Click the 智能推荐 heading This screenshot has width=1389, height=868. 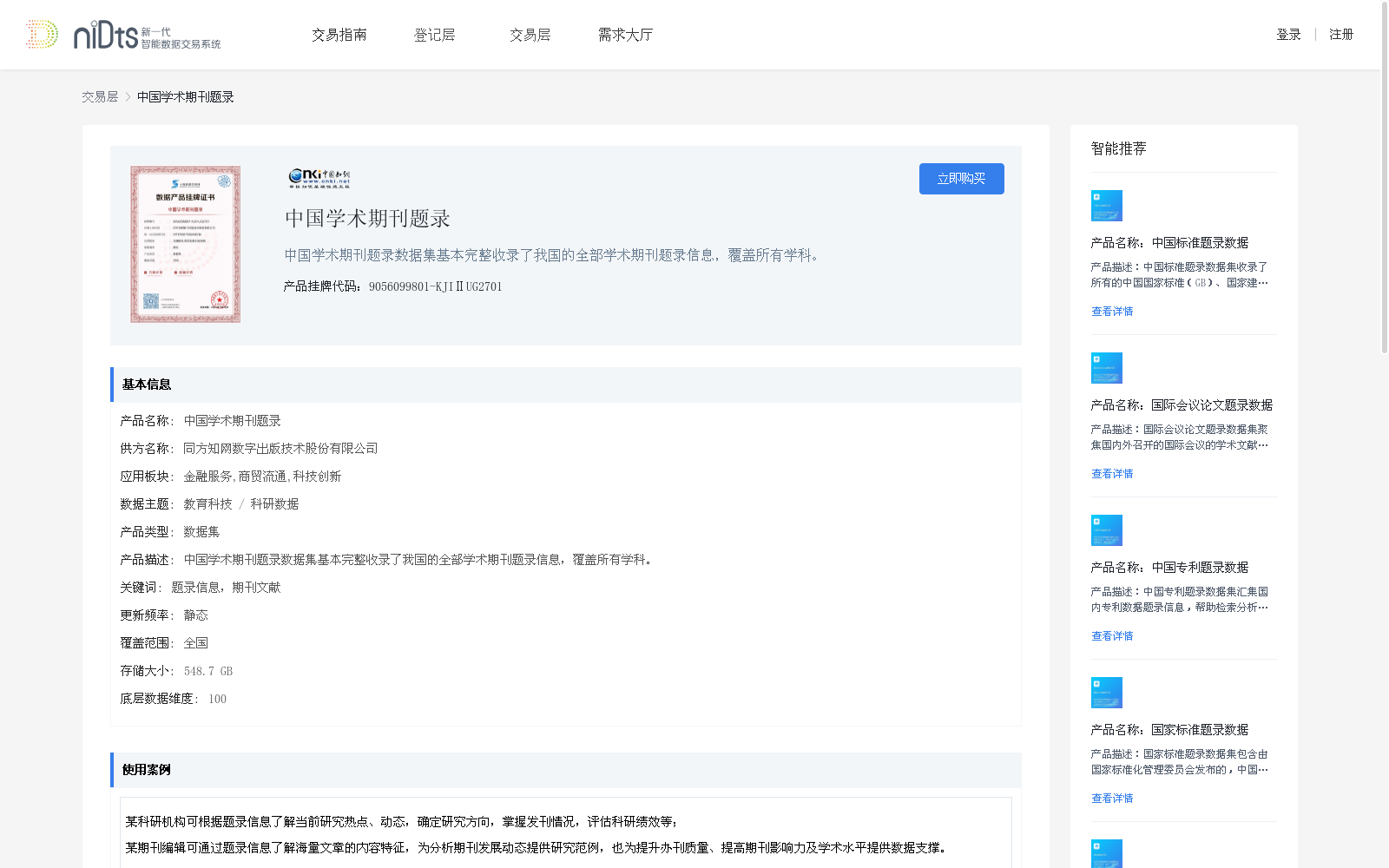(1119, 148)
